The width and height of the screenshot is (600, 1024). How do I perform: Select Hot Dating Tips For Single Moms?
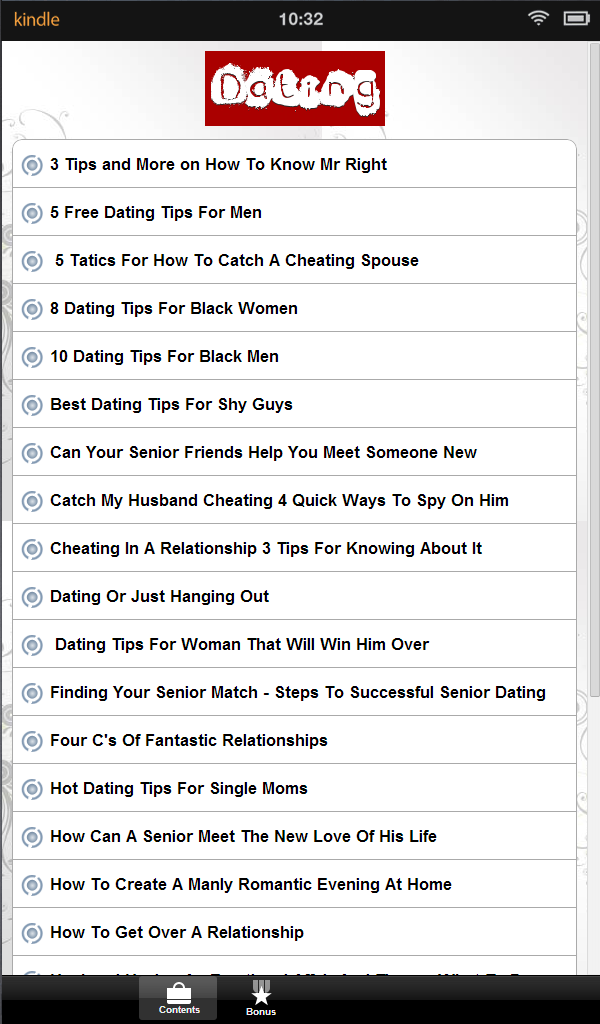tap(179, 788)
